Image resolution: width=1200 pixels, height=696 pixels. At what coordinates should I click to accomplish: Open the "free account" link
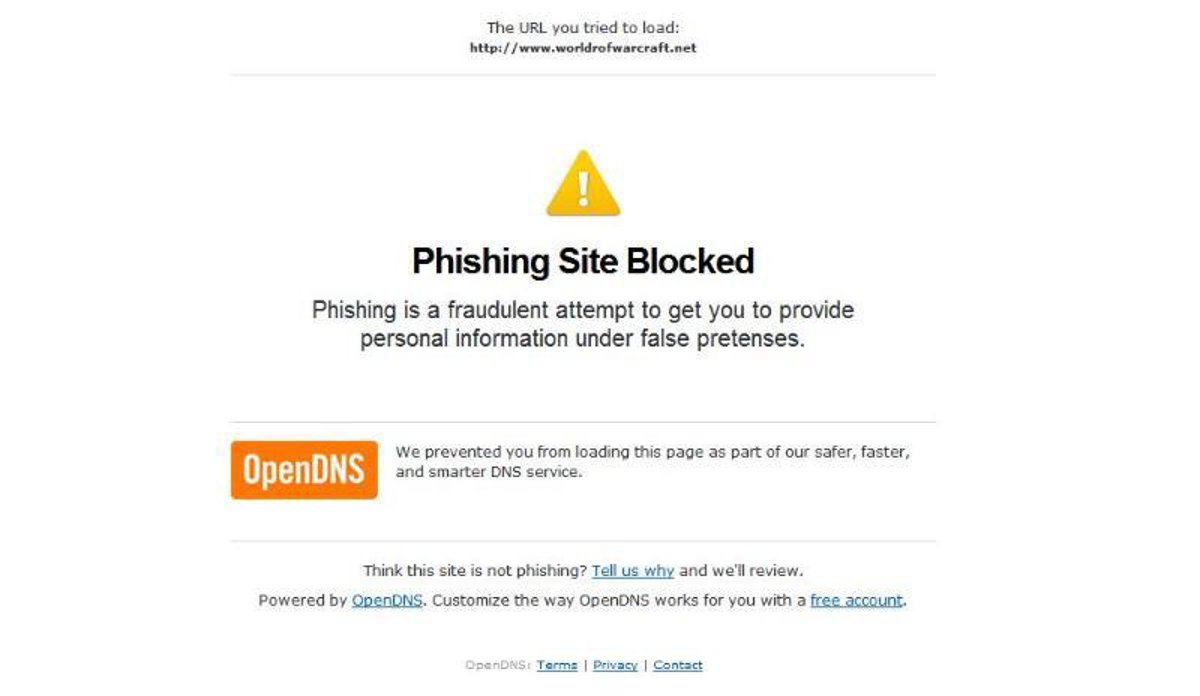pyautogui.click(x=857, y=601)
